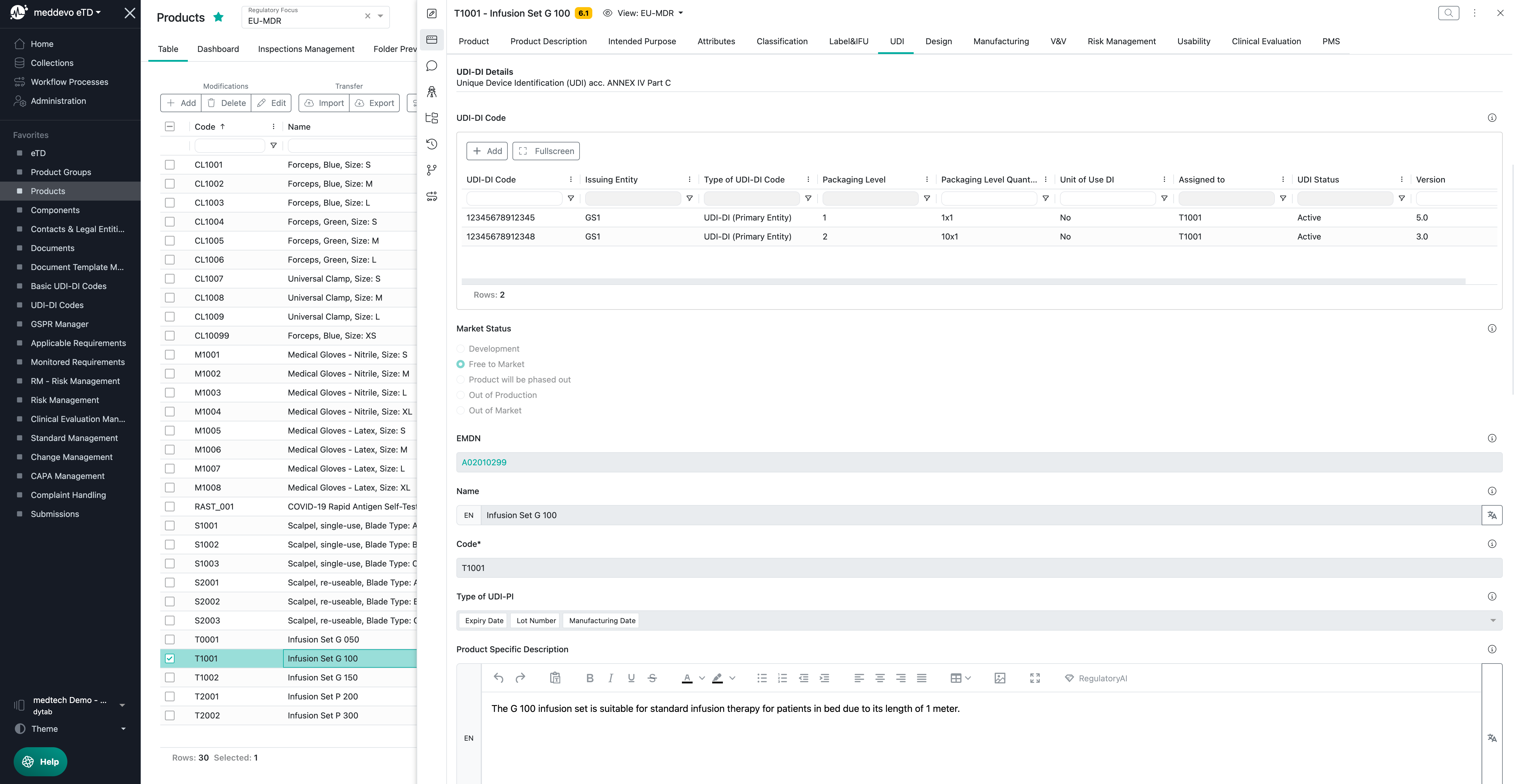This screenshot has height=784, width=1514.
Task: Open the A02010299 EMDN link
Action: 484,463
